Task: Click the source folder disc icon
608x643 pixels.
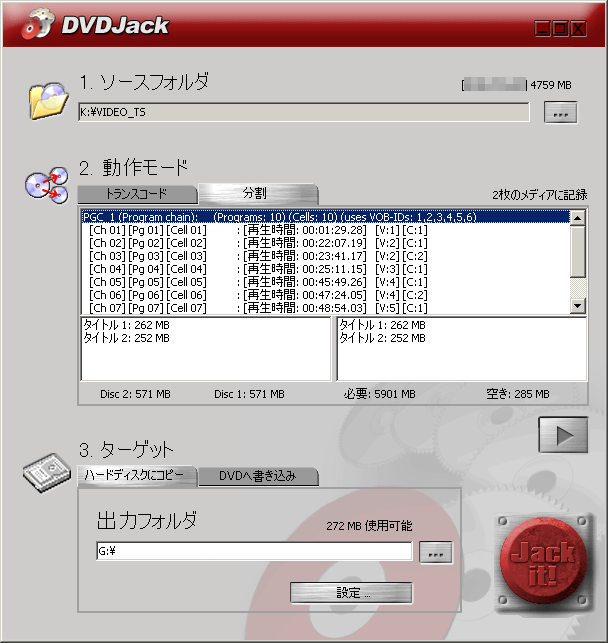Action: pyautogui.click(x=48, y=101)
